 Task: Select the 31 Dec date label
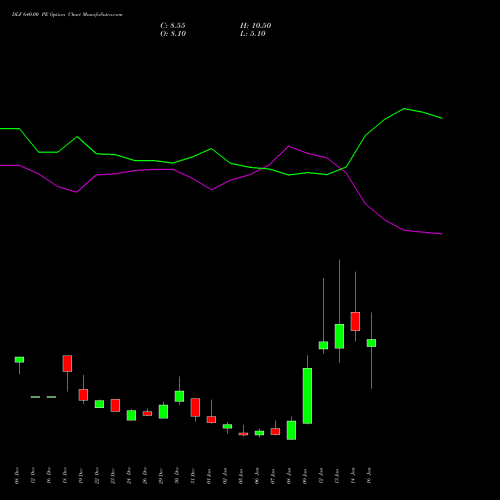(x=193, y=476)
